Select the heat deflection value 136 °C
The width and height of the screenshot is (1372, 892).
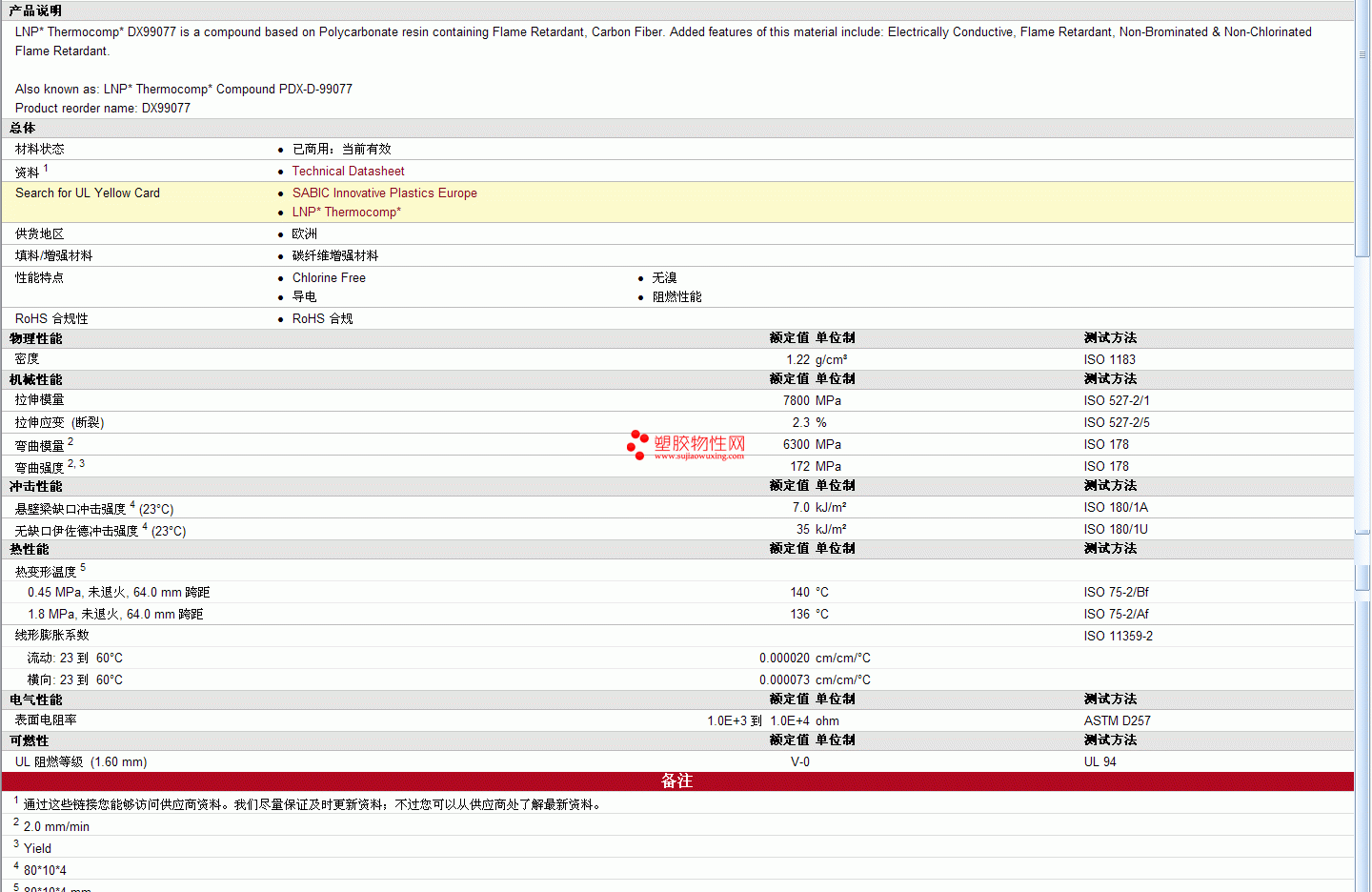click(809, 615)
